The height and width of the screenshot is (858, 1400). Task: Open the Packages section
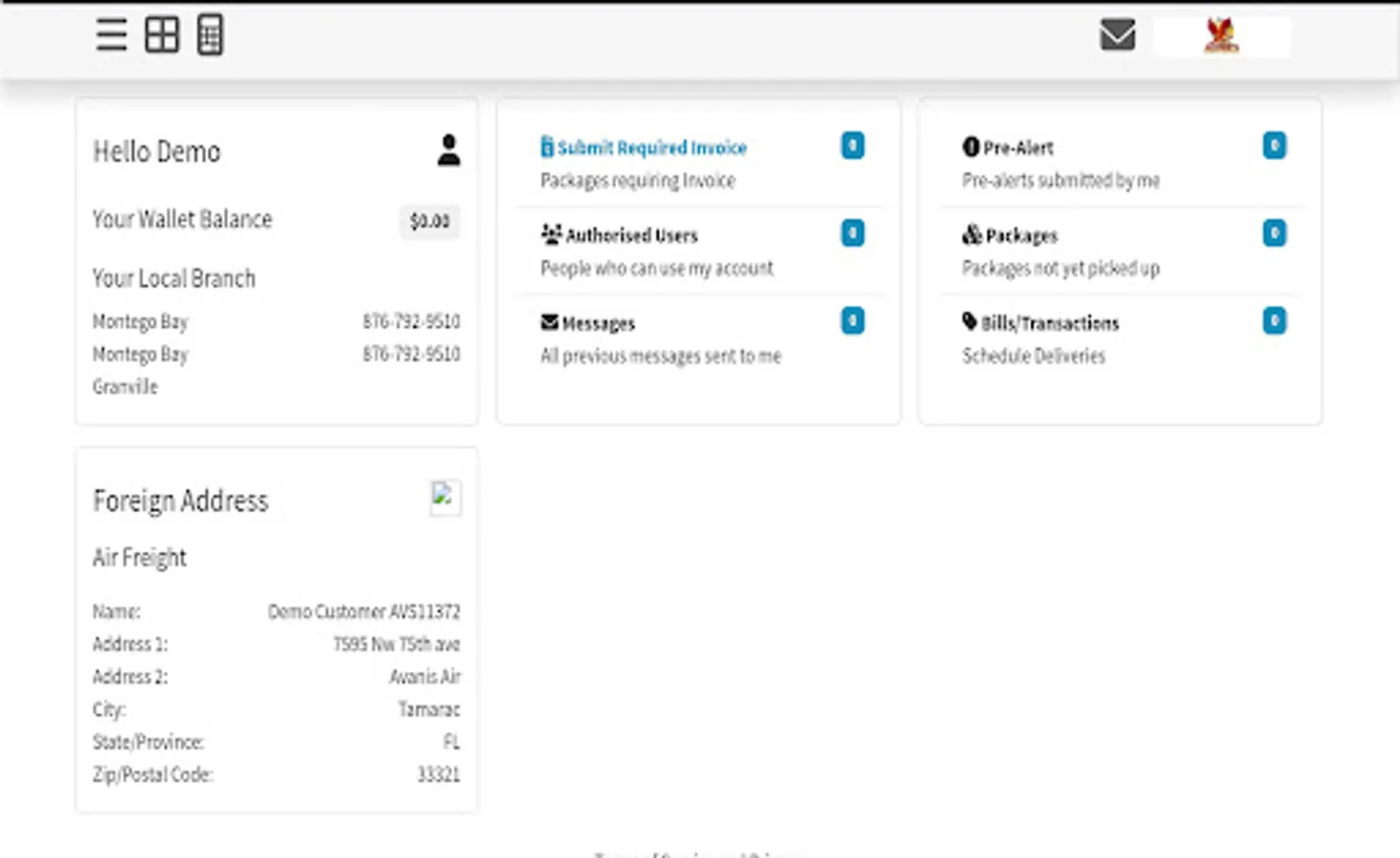tap(1021, 235)
